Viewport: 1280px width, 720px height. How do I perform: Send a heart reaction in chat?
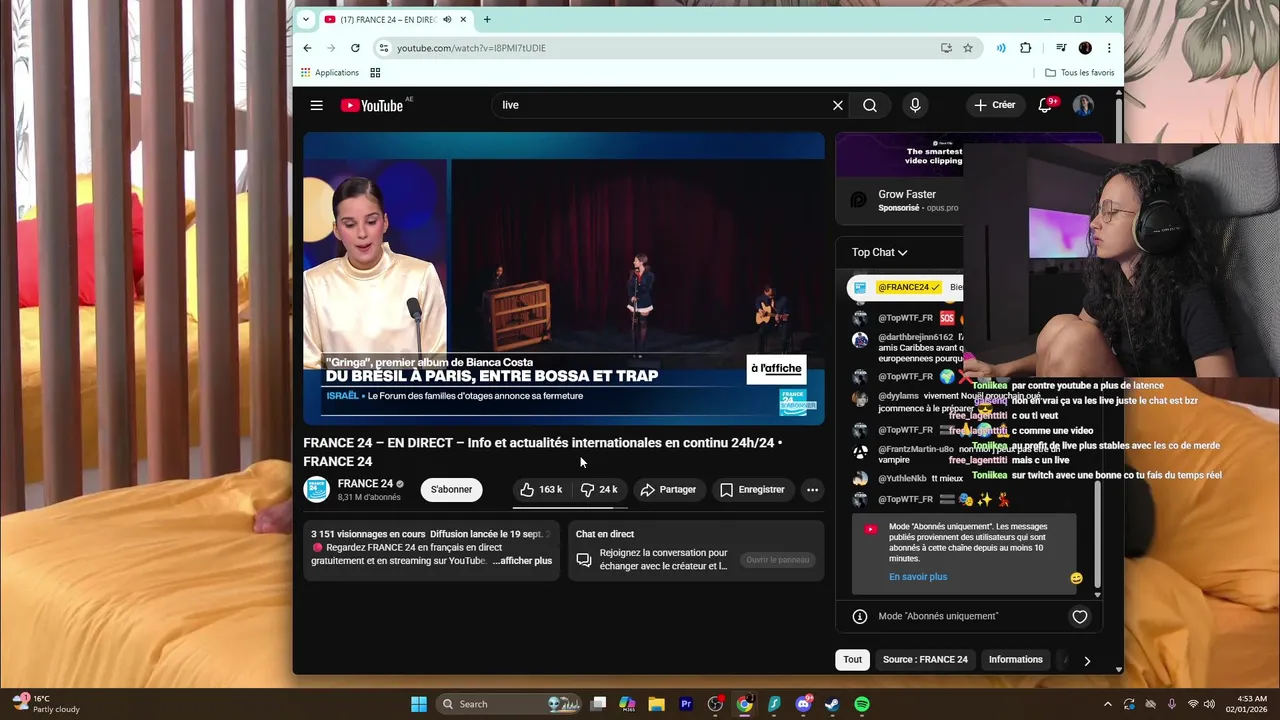(x=1079, y=617)
